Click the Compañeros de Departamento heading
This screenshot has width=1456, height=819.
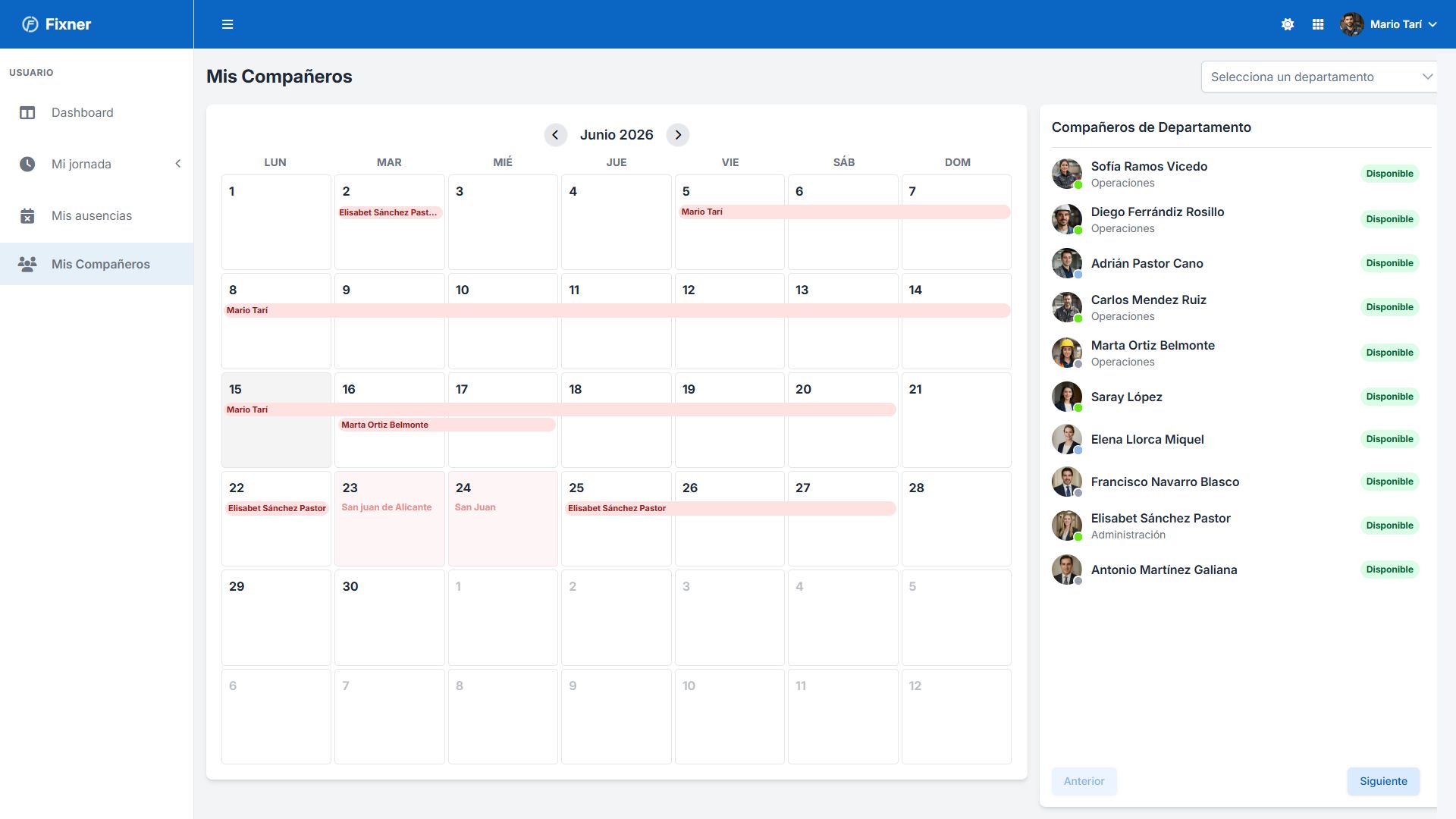click(x=1151, y=127)
